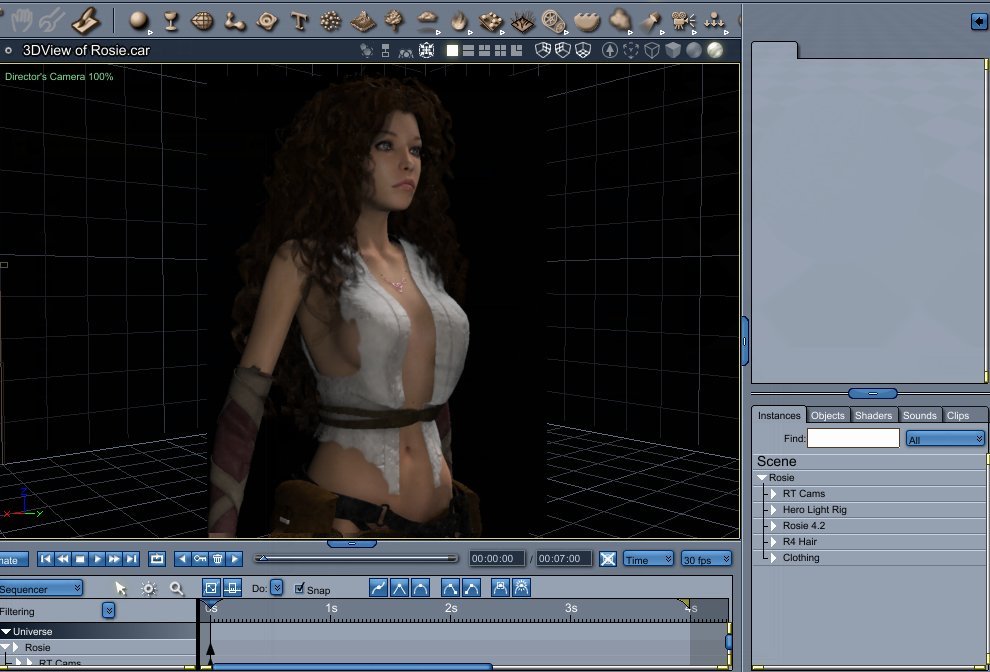Expand the Clothing tree node
This screenshot has width=990, height=672.
click(x=774, y=558)
